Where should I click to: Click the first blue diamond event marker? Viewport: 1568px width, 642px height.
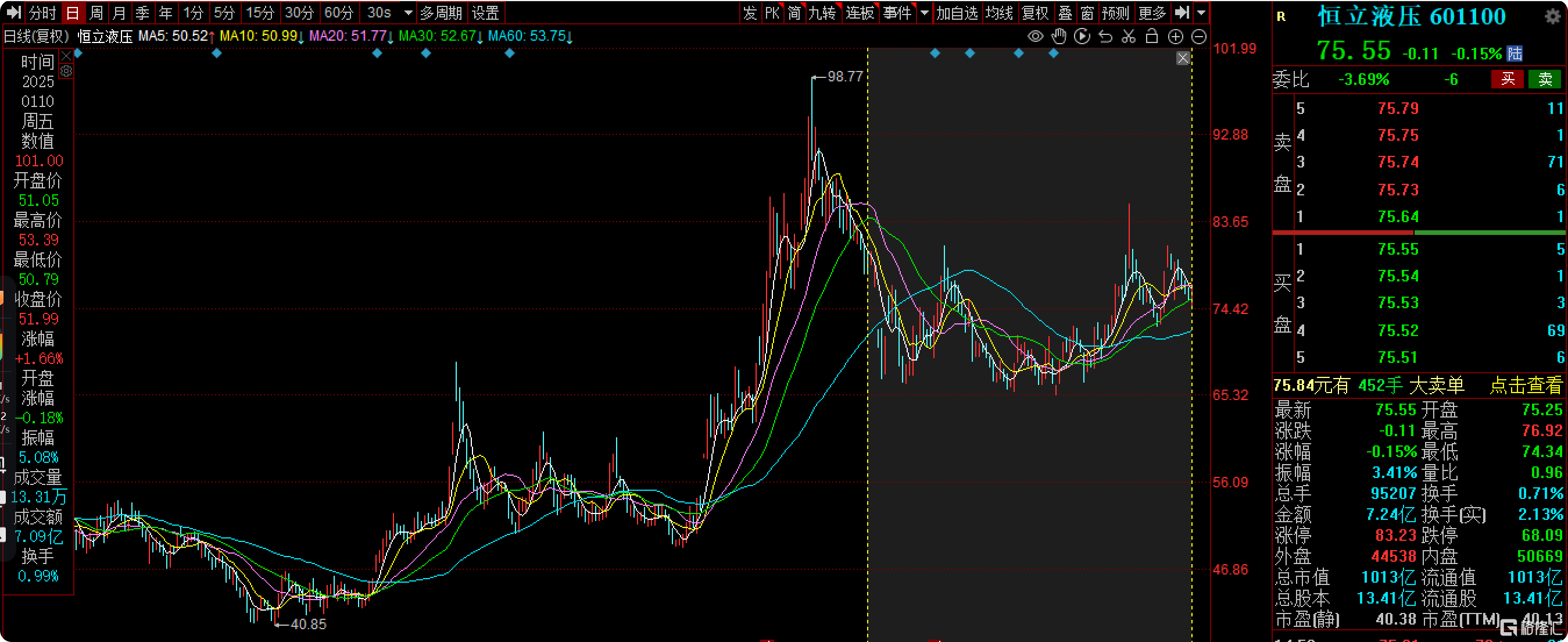click(78, 53)
